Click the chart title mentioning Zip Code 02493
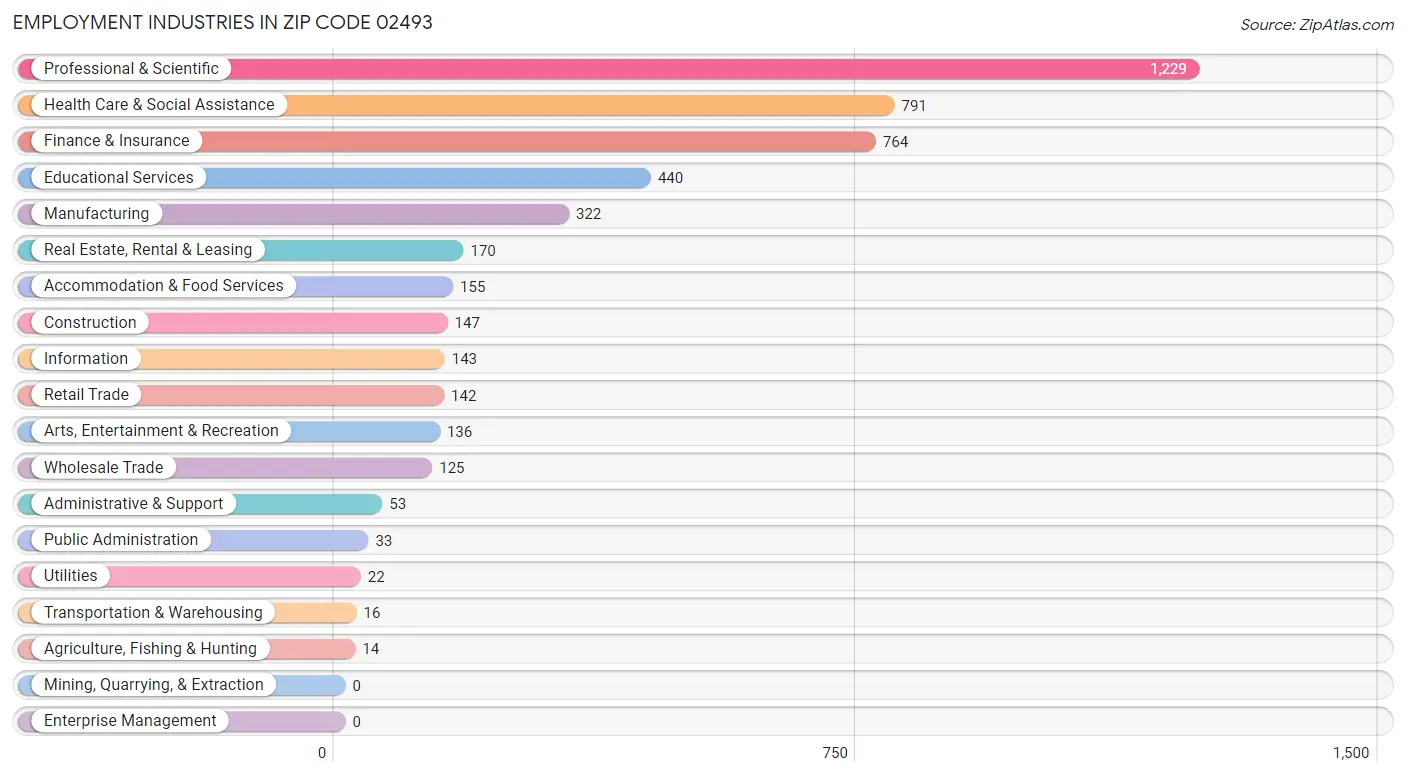 223,23
